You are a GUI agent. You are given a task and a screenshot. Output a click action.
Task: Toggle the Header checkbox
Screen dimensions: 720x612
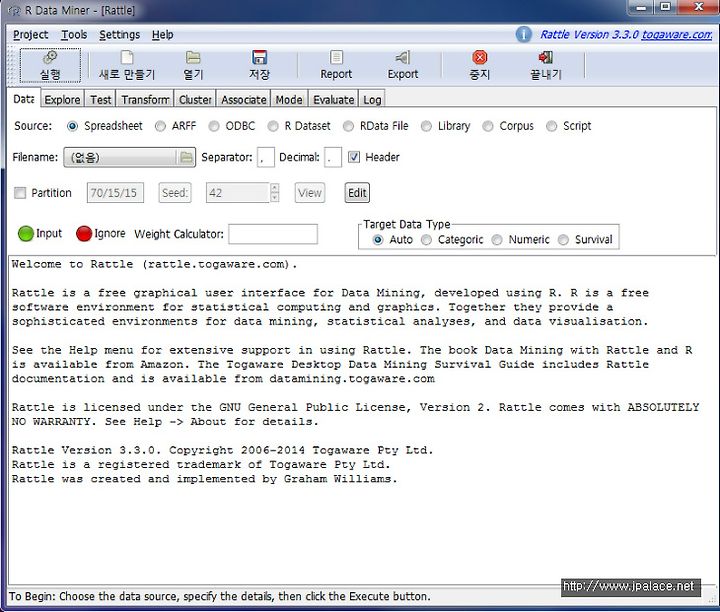tap(354, 157)
